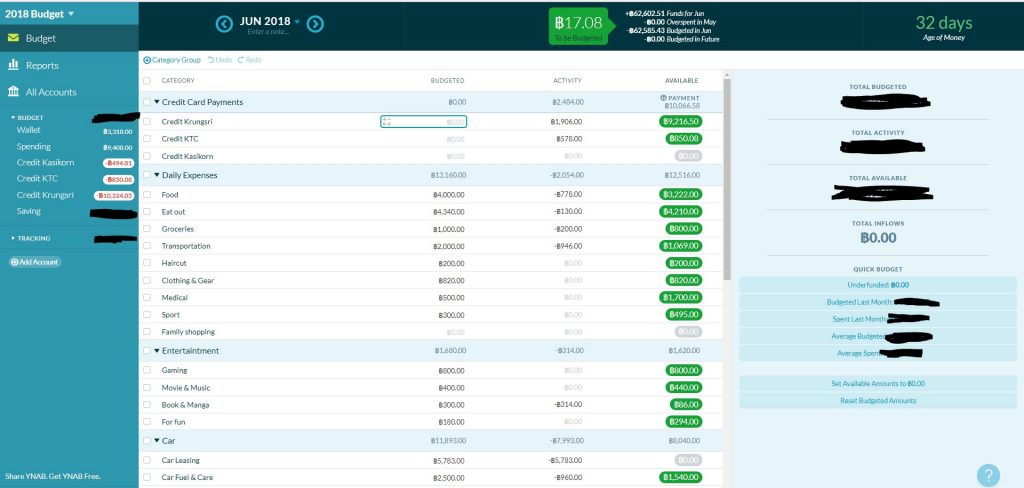Screen dimensions: 1024x488
Task: Go to previous month arrow icon
Action: coord(226,23)
